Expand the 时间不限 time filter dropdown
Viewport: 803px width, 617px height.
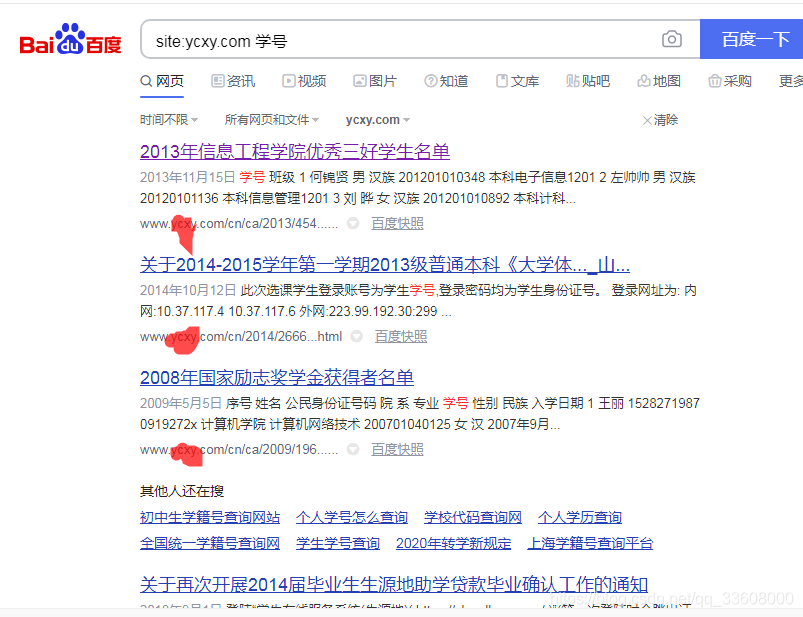[169, 119]
